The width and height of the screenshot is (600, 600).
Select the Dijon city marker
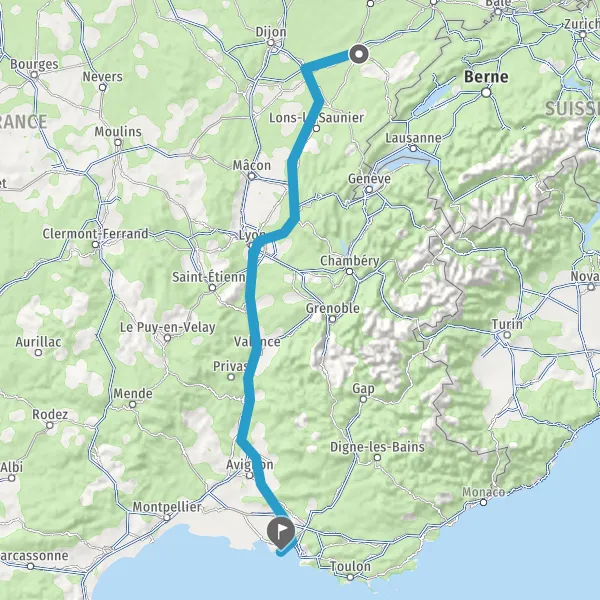click(271, 42)
